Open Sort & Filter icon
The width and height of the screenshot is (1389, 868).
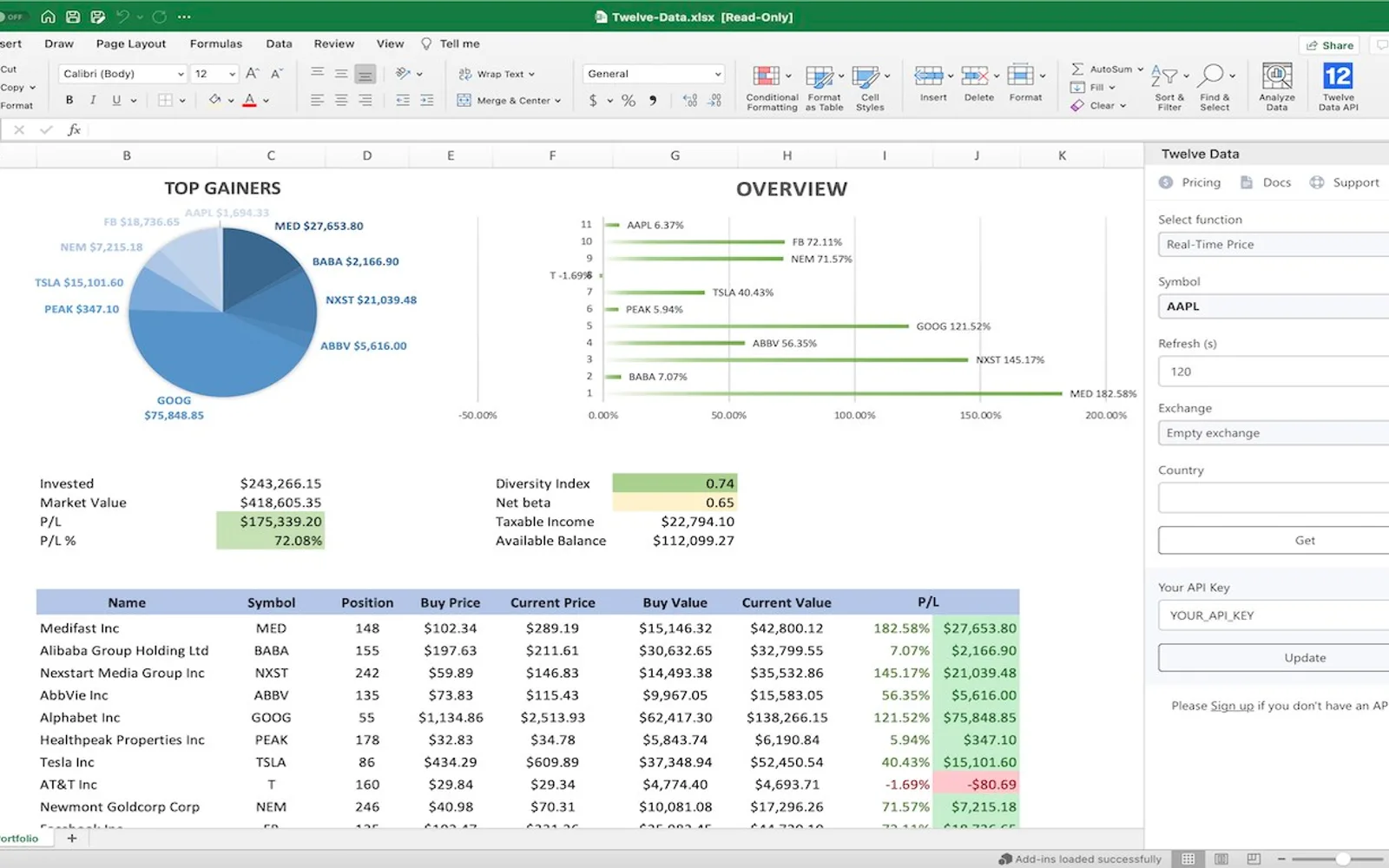click(1164, 76)
